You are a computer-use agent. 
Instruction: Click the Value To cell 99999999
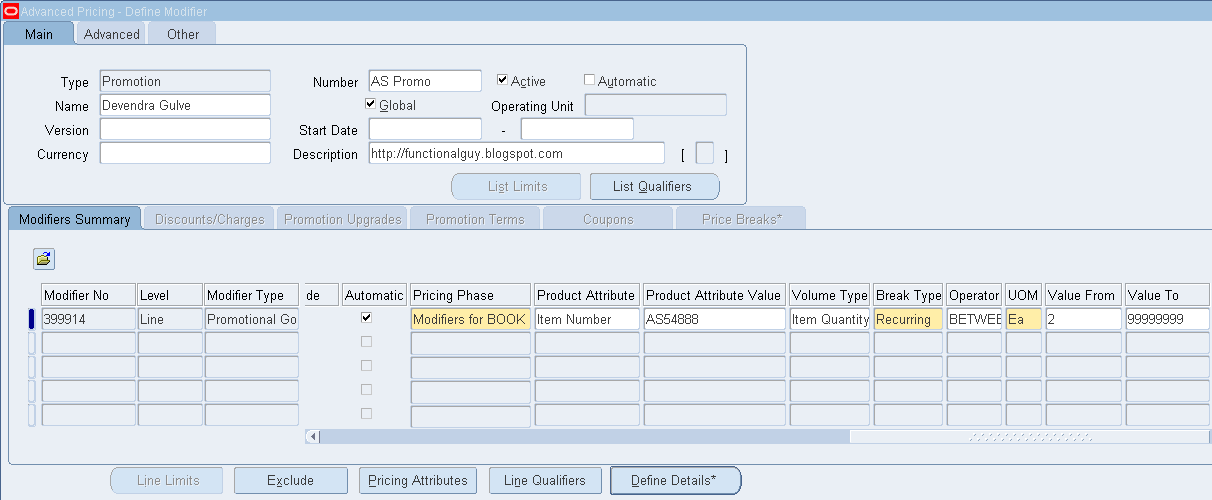point(1168,319)
